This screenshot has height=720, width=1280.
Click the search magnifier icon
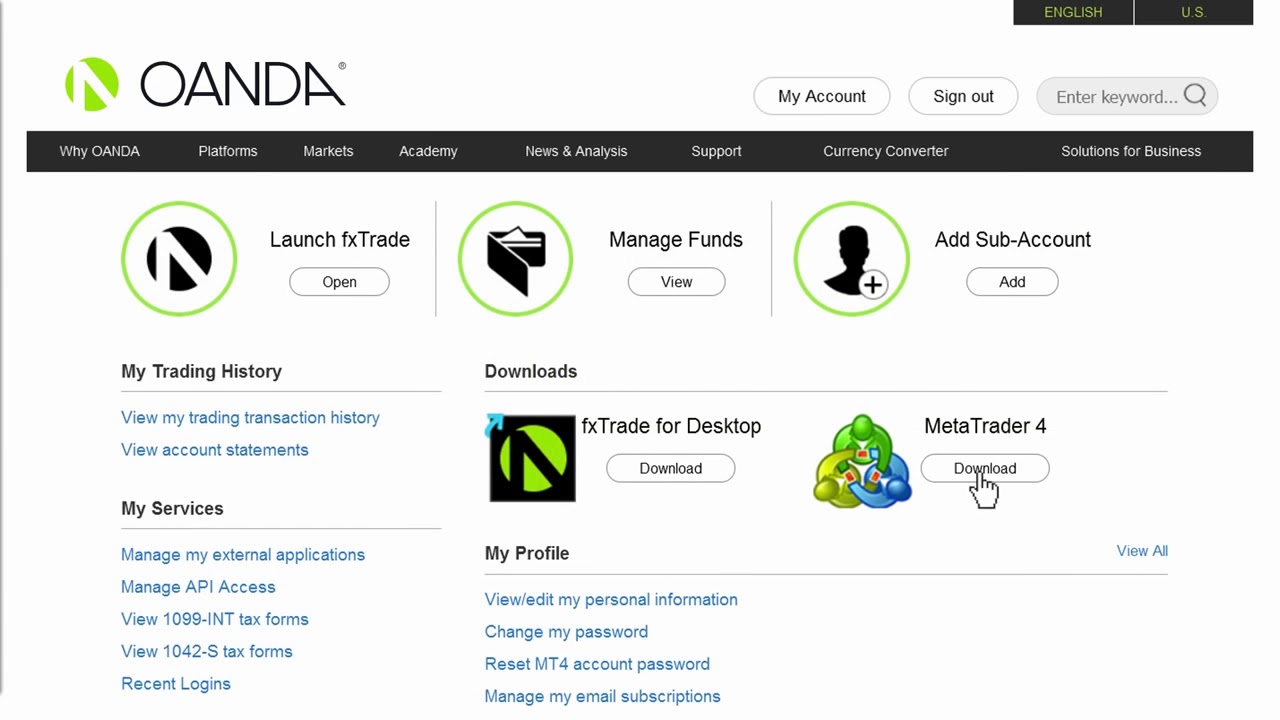1195,96
